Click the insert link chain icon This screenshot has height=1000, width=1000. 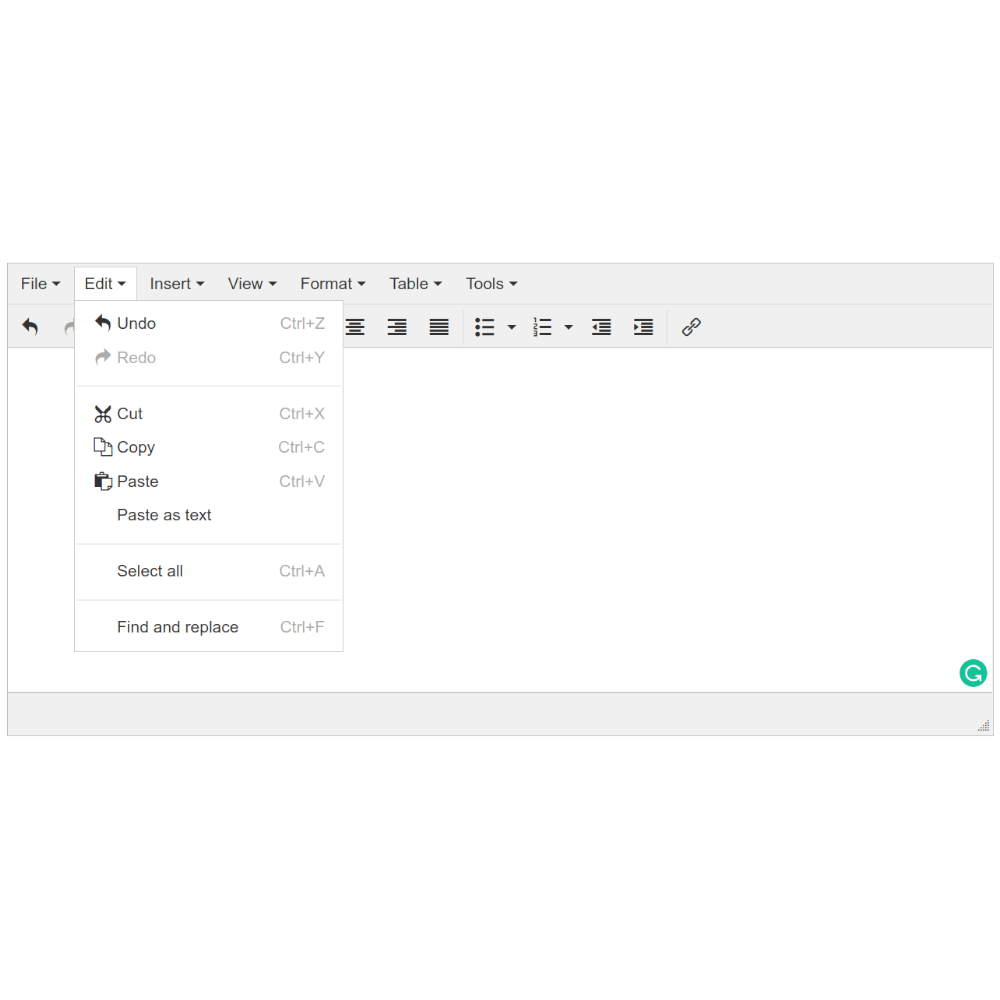691,327
